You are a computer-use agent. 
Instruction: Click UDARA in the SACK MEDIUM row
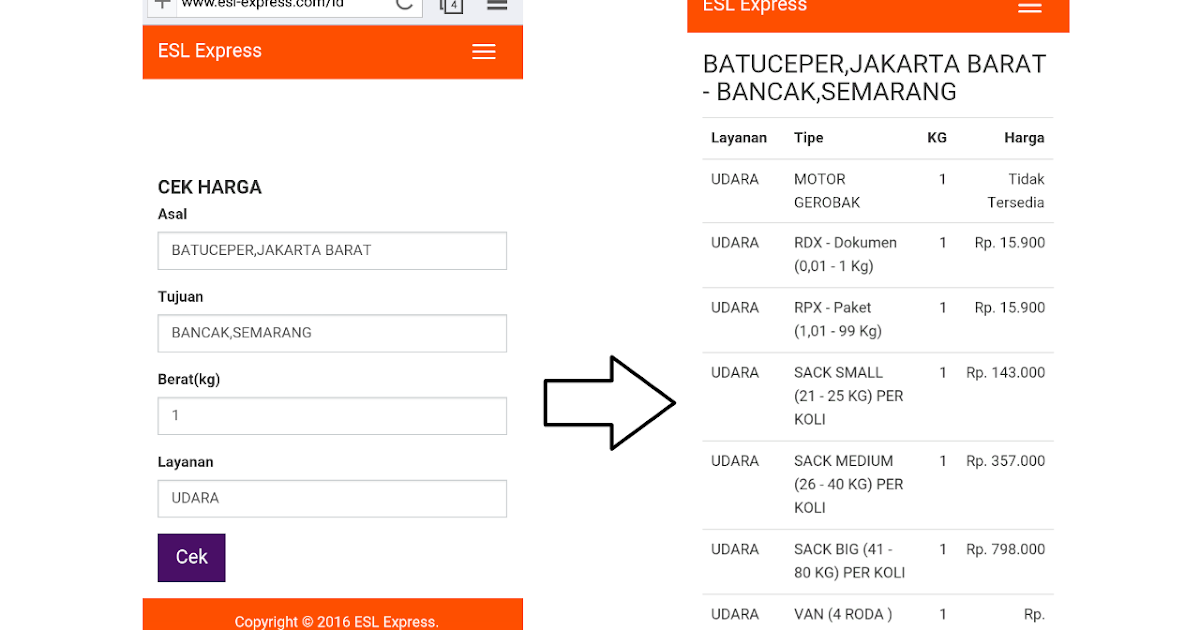click(x=735, y=461)
